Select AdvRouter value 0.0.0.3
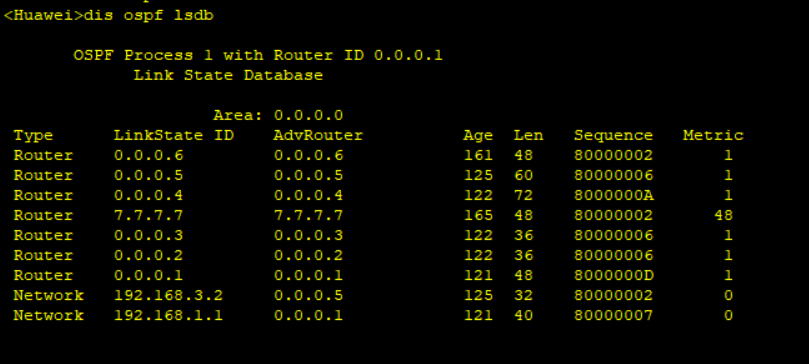Screen dimensions: 809x364 point(309,236)
